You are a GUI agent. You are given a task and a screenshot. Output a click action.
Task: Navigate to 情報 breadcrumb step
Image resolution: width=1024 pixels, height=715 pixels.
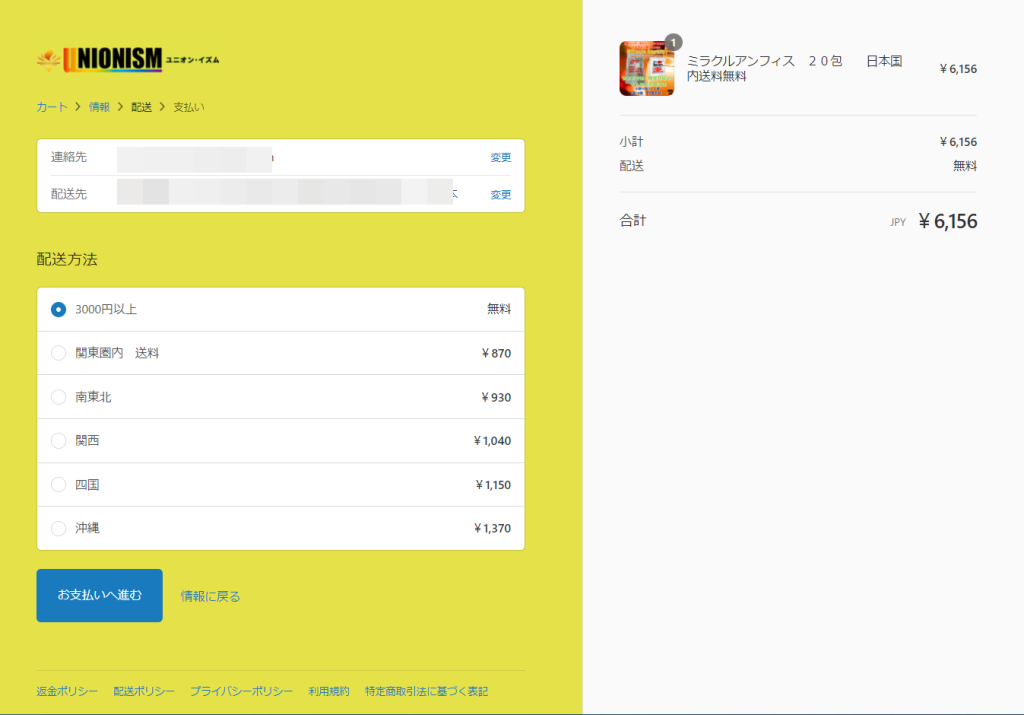click(99, 107)
